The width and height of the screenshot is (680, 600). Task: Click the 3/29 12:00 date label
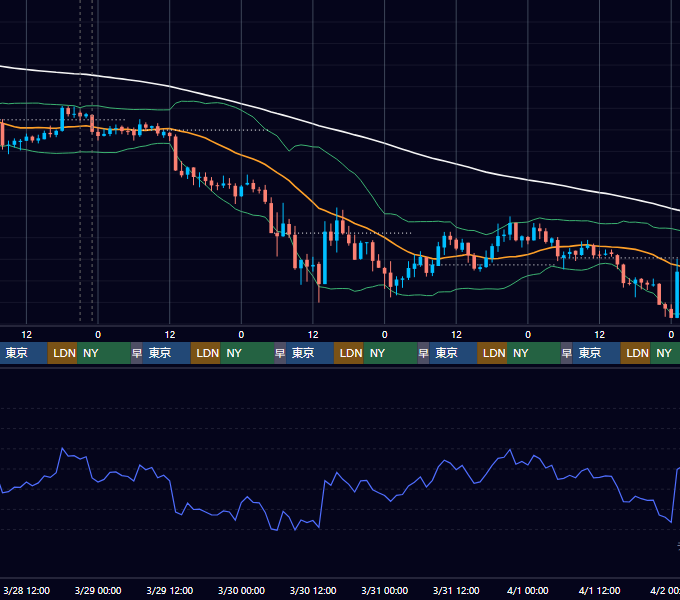pos(170,590)
